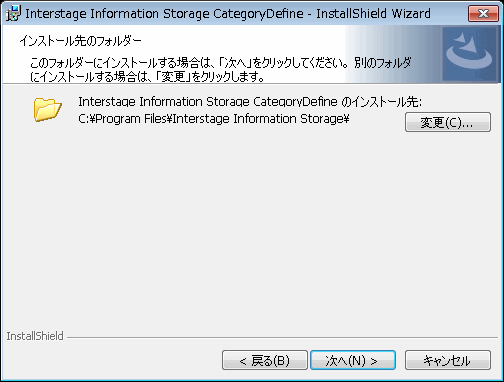Click the window title text in the title bar
This screenshot has width=504, height=382.
pyautogui.click(x=228, y=14)
